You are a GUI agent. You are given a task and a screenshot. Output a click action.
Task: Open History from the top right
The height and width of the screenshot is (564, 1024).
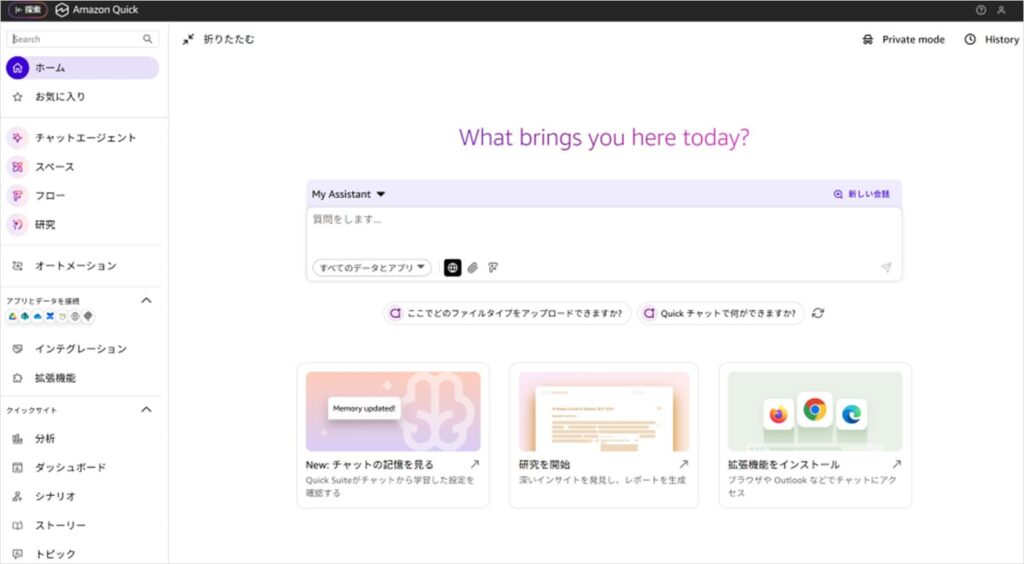(991, 39)
